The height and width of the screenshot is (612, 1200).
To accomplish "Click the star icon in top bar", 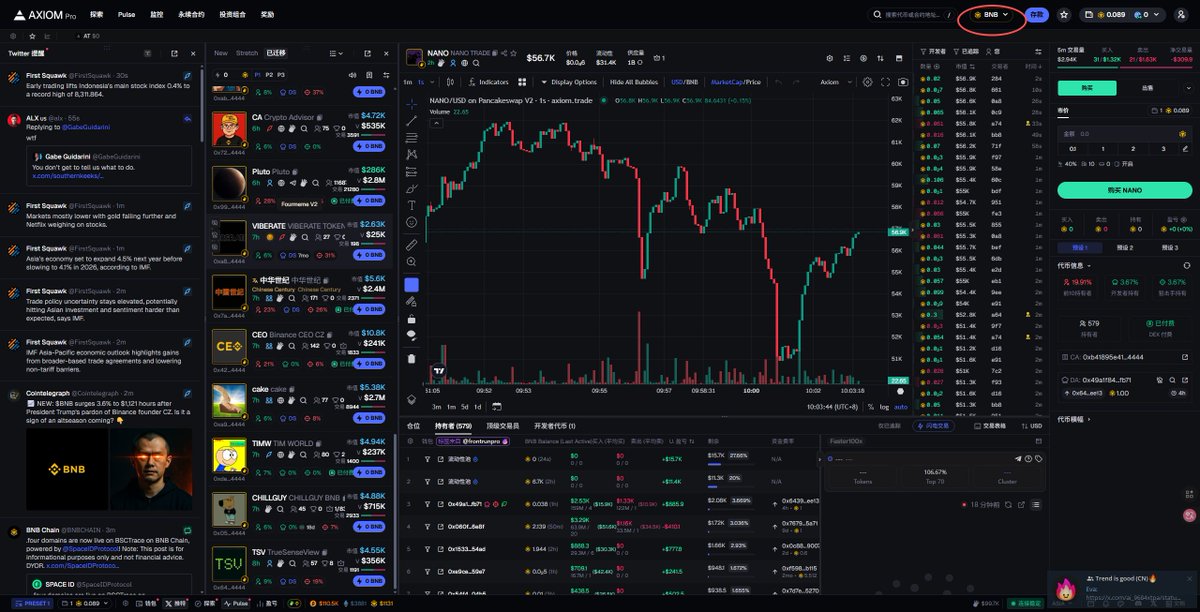I will click(x=1064, y=15).
